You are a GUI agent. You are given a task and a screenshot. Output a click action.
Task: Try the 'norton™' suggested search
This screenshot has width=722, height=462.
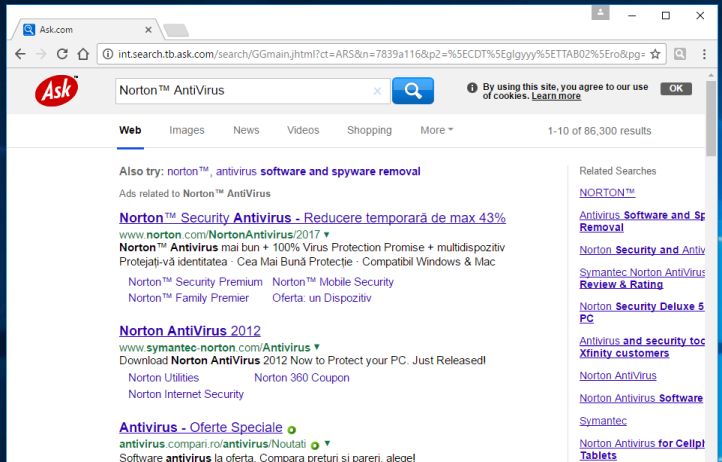tap(188, 171)
